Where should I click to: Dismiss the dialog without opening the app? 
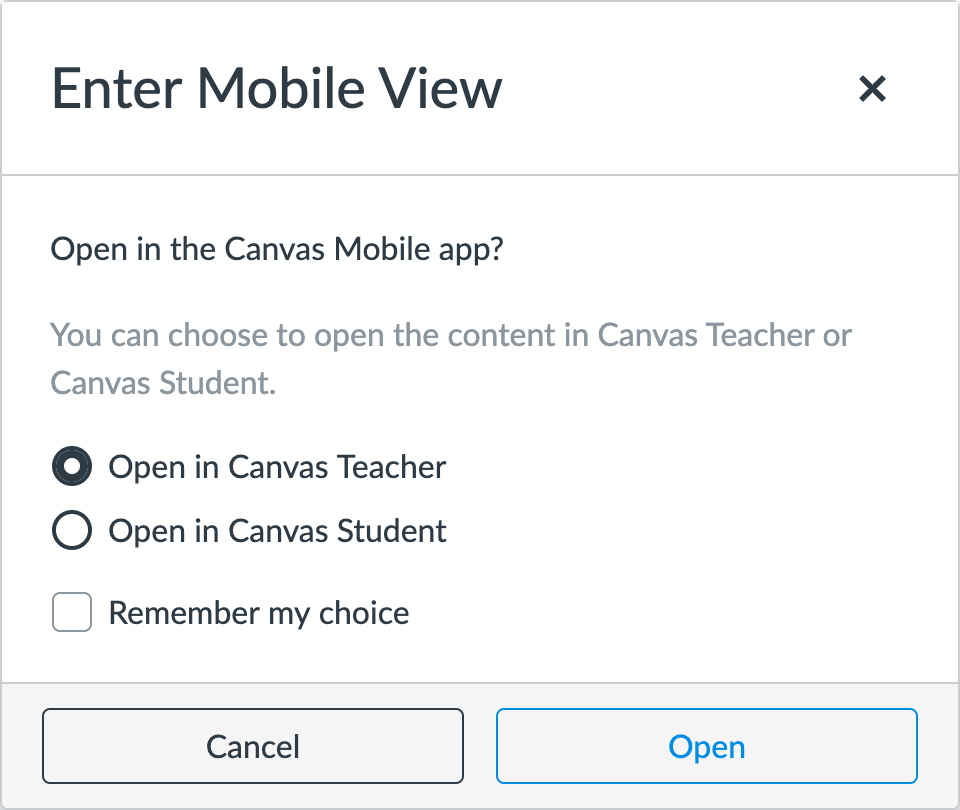pos(252,746)
